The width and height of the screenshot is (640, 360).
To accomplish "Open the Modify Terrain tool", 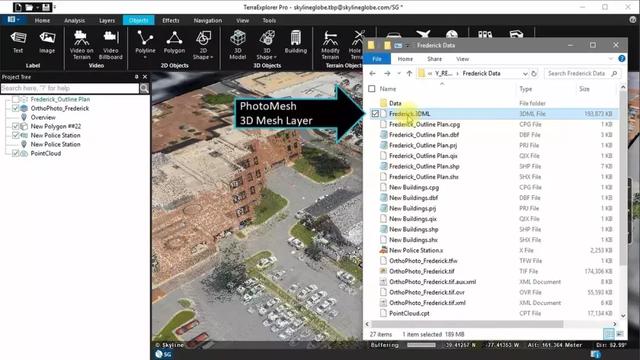I will [x=330, y=45].
